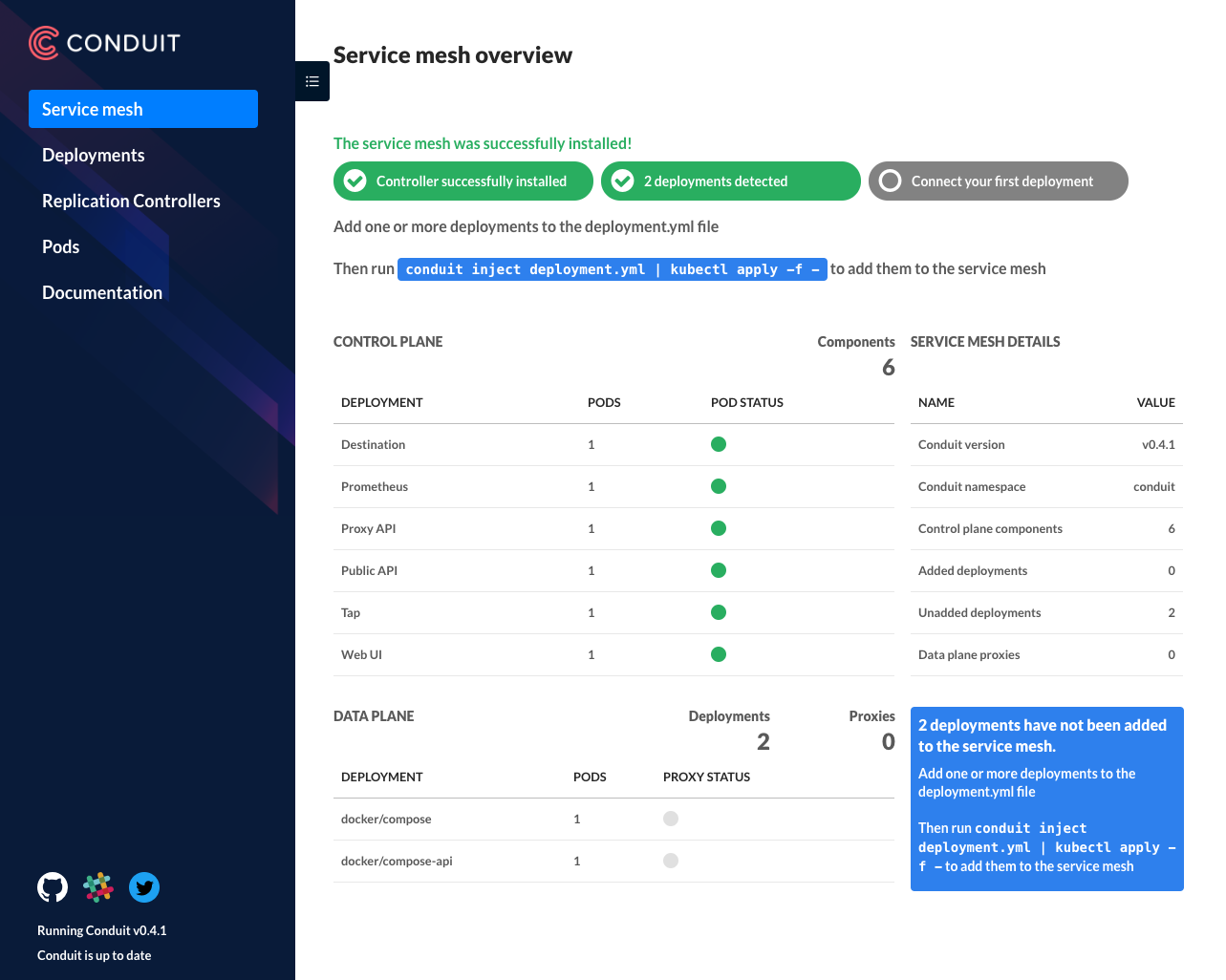This screenshot has height=980, width=1226.
Task: Click the v0.4.1 value in service mesh details
Action: coord(1158,444)
